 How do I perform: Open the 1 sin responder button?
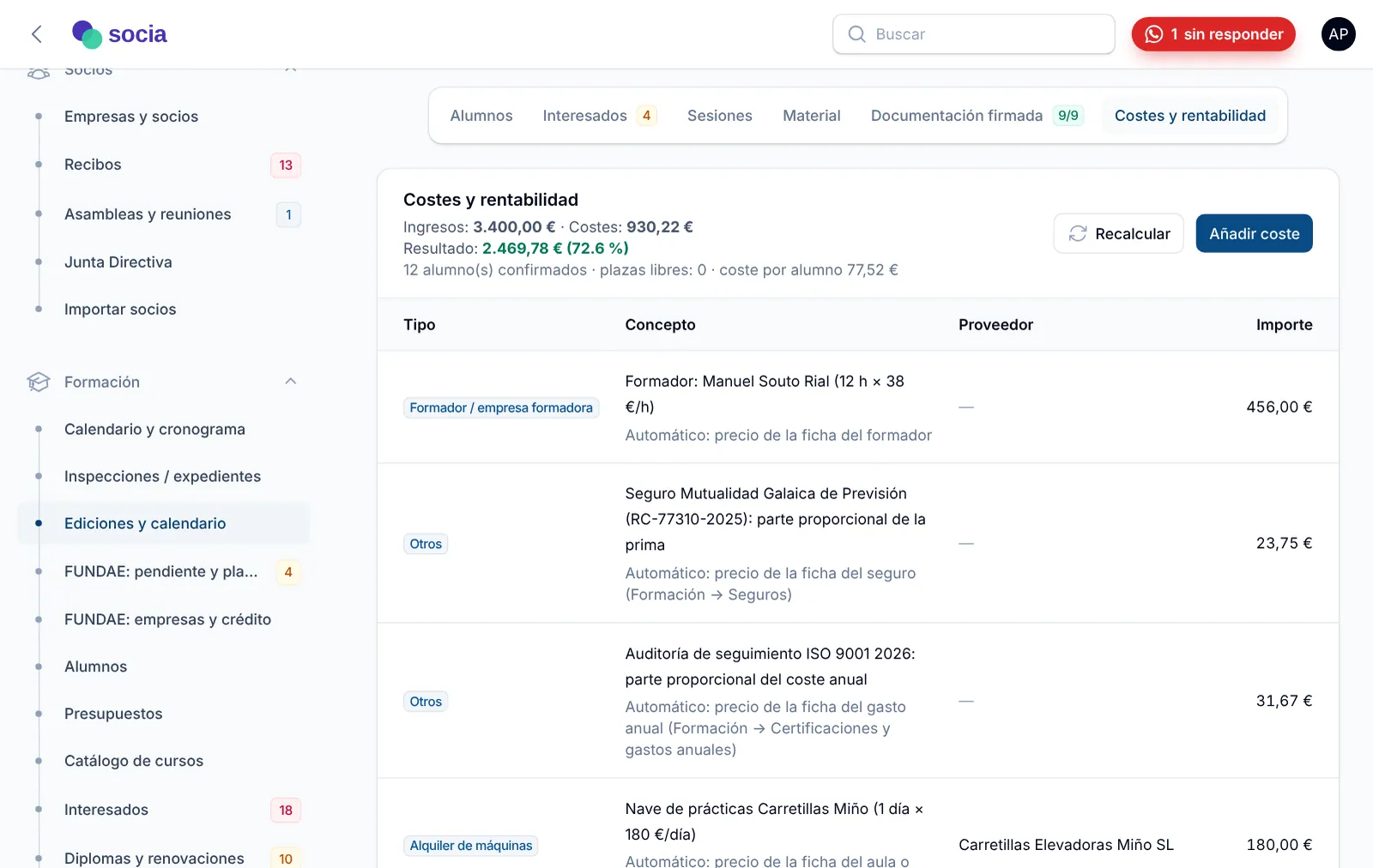tap(1213, 34)
